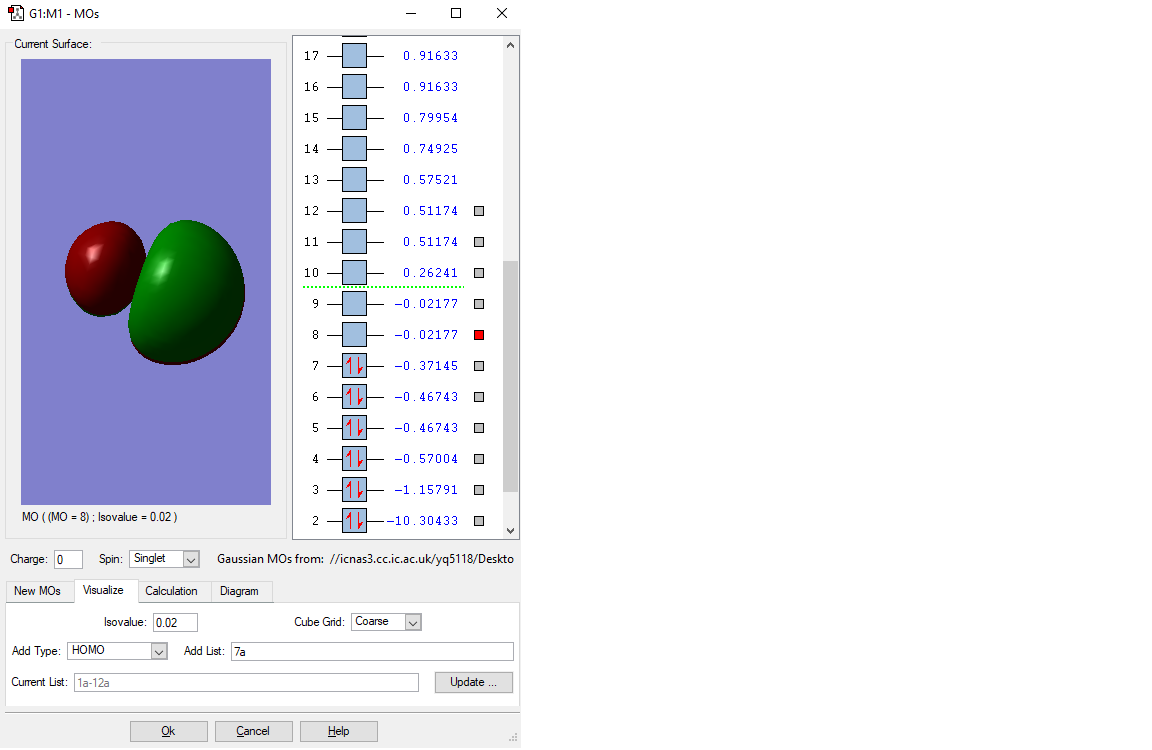Select orbital box for MO 15
This screenshot has width=1152, height=750.
(x=354, y=118)
